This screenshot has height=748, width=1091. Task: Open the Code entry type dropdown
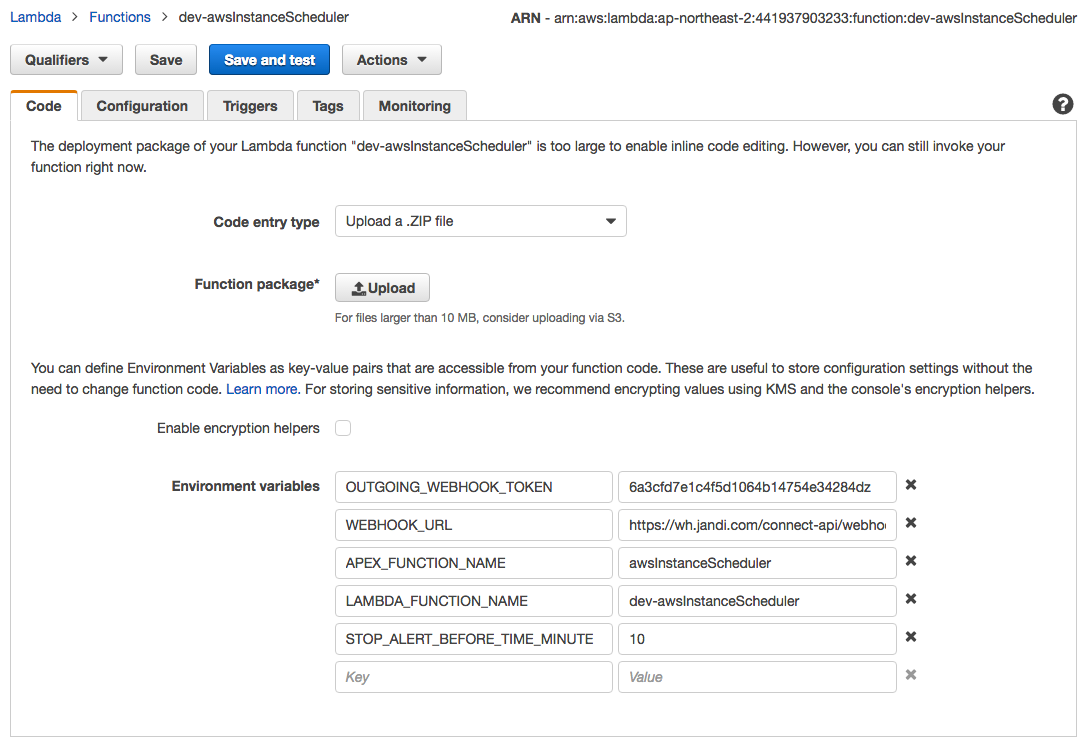coord(480,221)
